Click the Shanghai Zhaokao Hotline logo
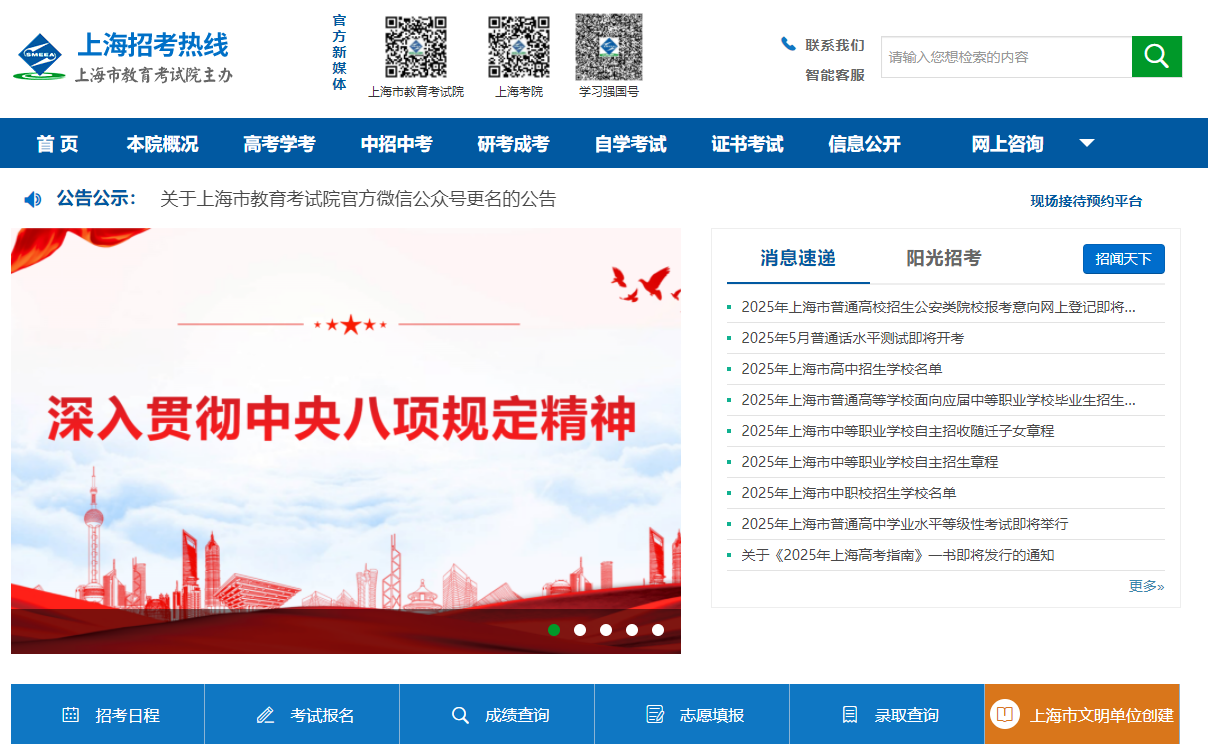Image resolution: width=1208 pixels, height=754 pixels. coord(120,57)
